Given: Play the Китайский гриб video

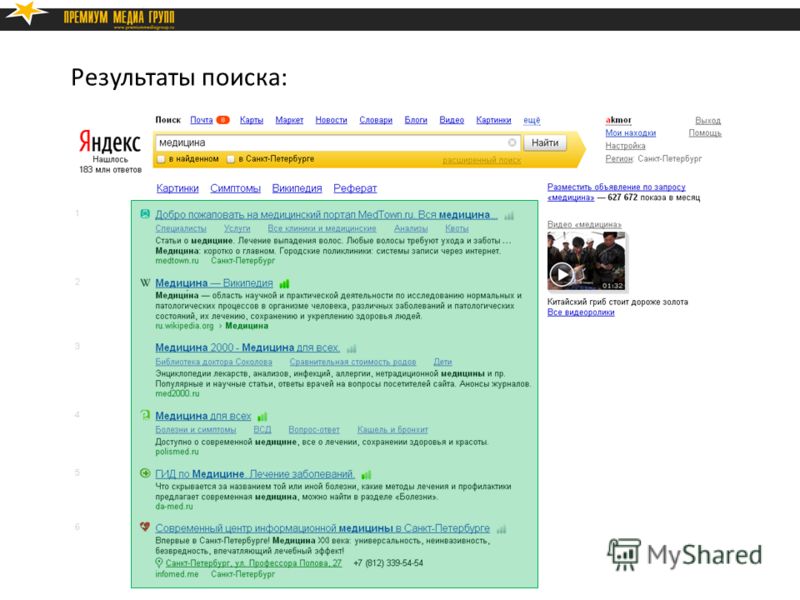Looking at the screenshot, I should (x=561, y=275).
